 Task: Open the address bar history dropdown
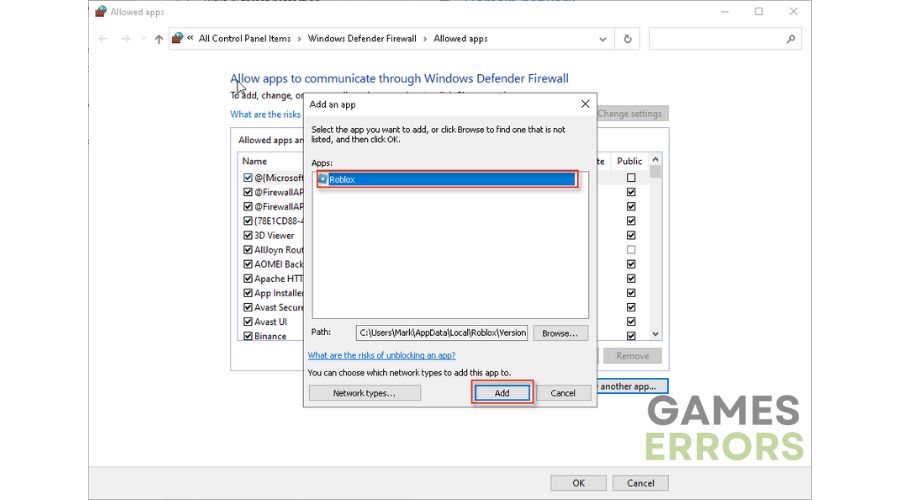603,39
